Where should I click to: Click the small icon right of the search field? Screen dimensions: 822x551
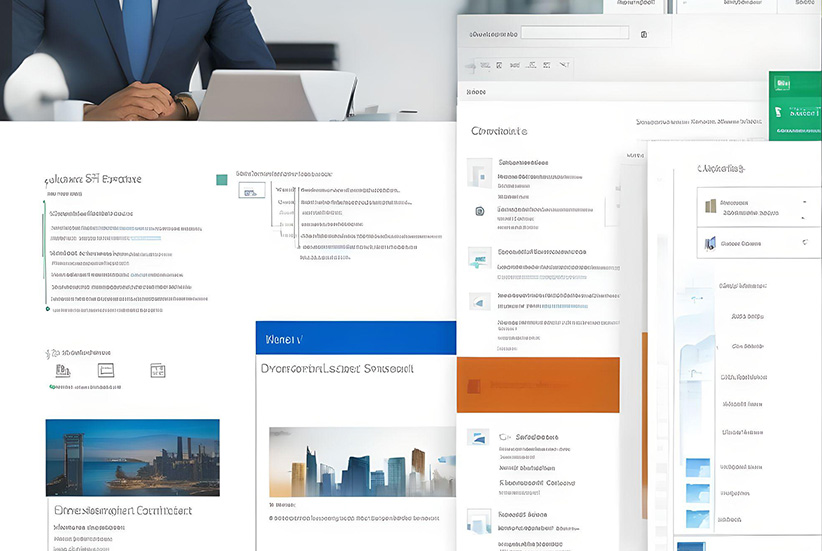[x=643, y=34]
